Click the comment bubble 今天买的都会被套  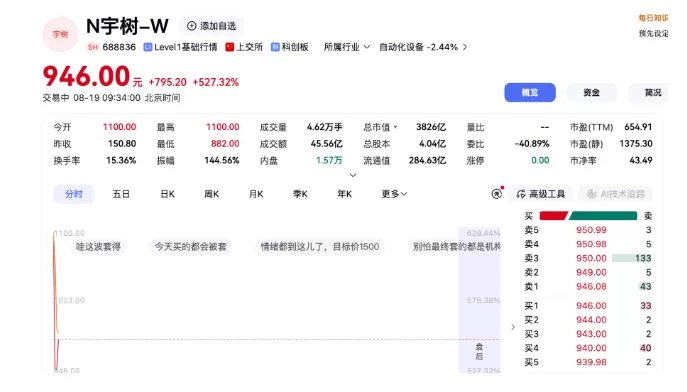click(x=190, y=247)
